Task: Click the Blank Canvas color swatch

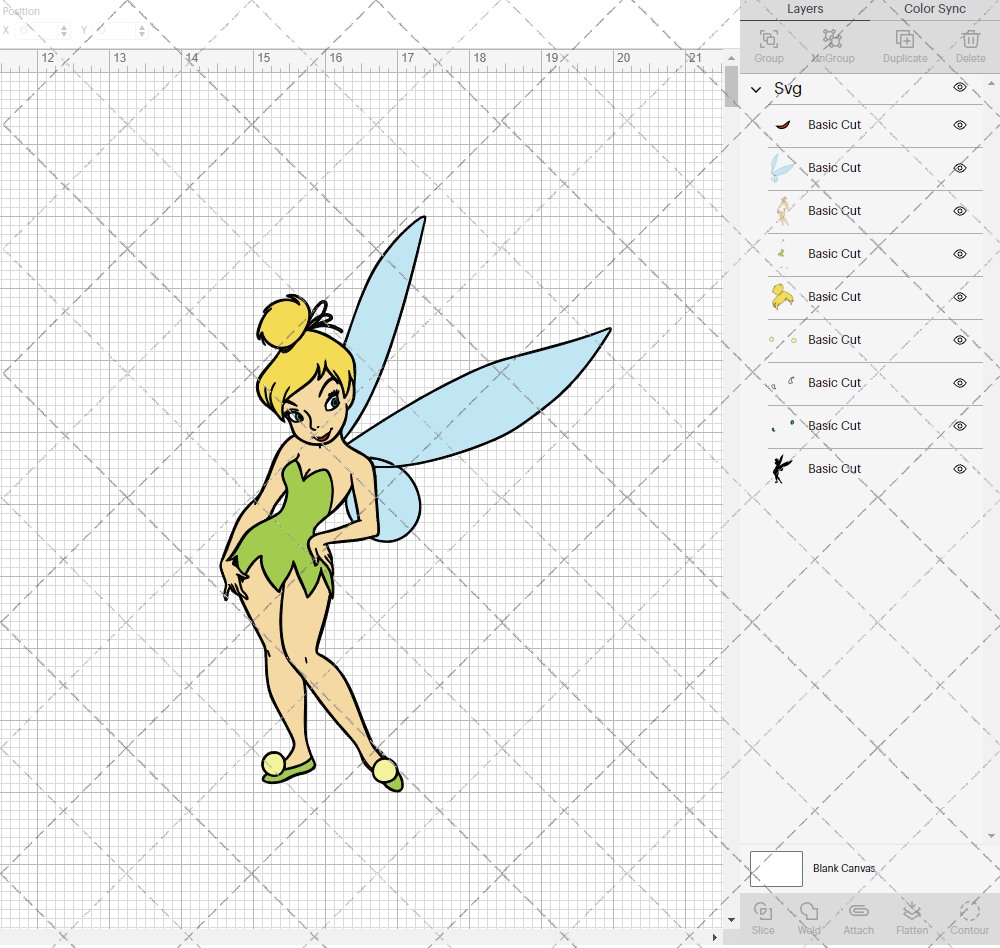Action: tap(776, 869)
